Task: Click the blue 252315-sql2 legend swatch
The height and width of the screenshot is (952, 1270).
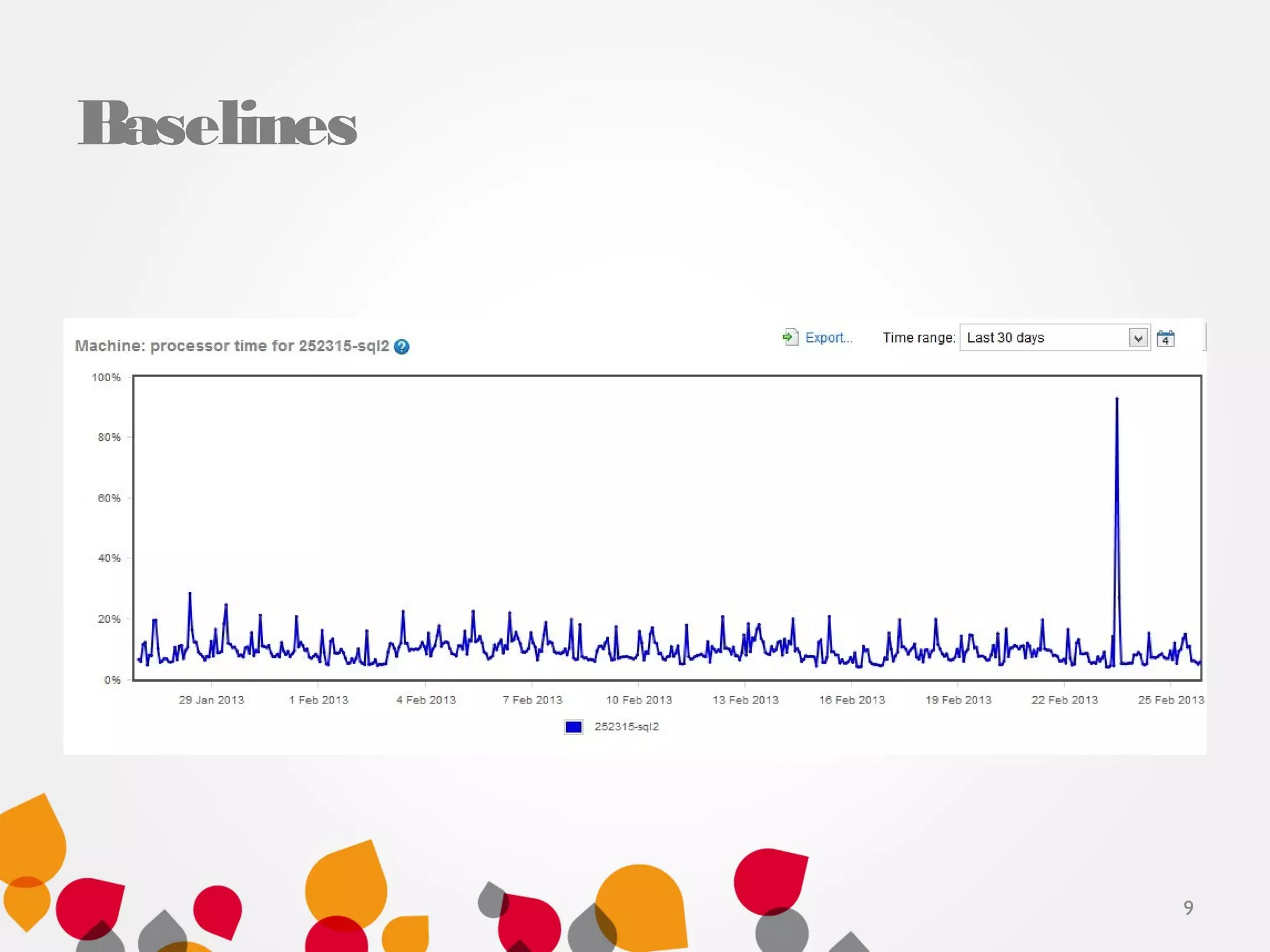Action: (573, 726)
